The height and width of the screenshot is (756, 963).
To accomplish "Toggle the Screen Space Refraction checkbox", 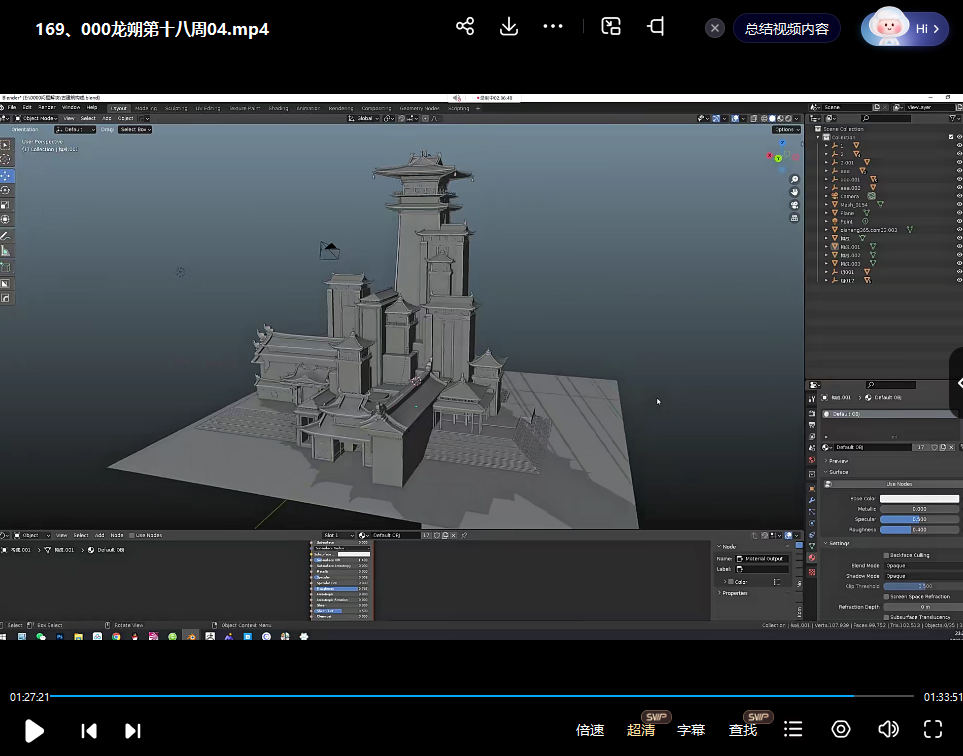I will click(886, 596).
